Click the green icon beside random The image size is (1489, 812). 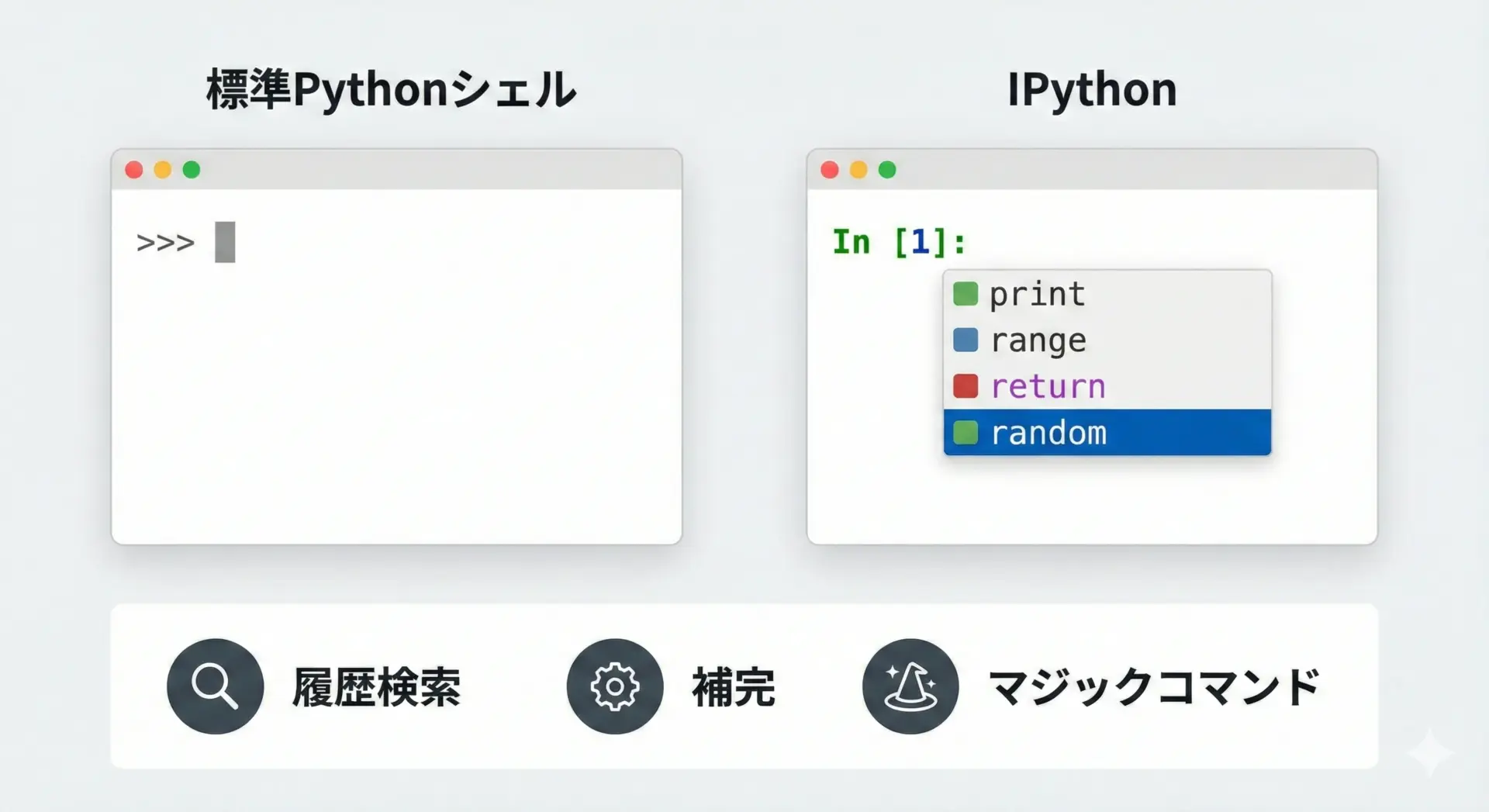pos(966,432)
